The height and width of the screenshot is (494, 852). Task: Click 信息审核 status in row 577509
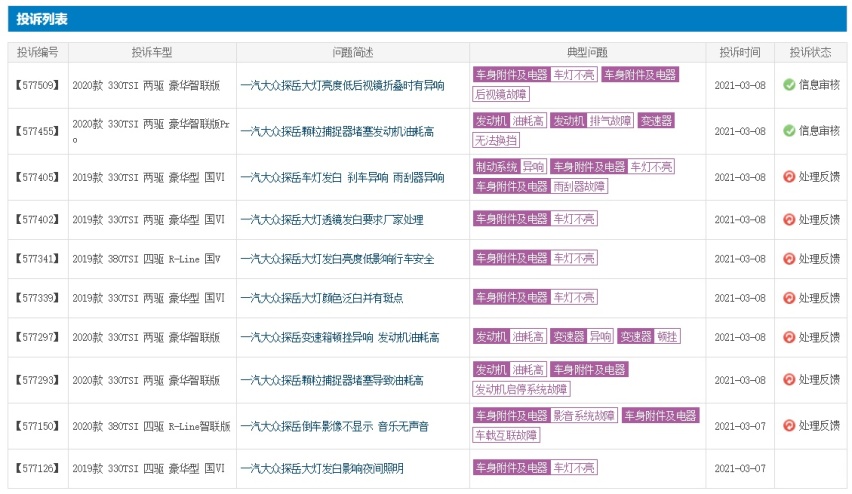click(x=819, y=85)
